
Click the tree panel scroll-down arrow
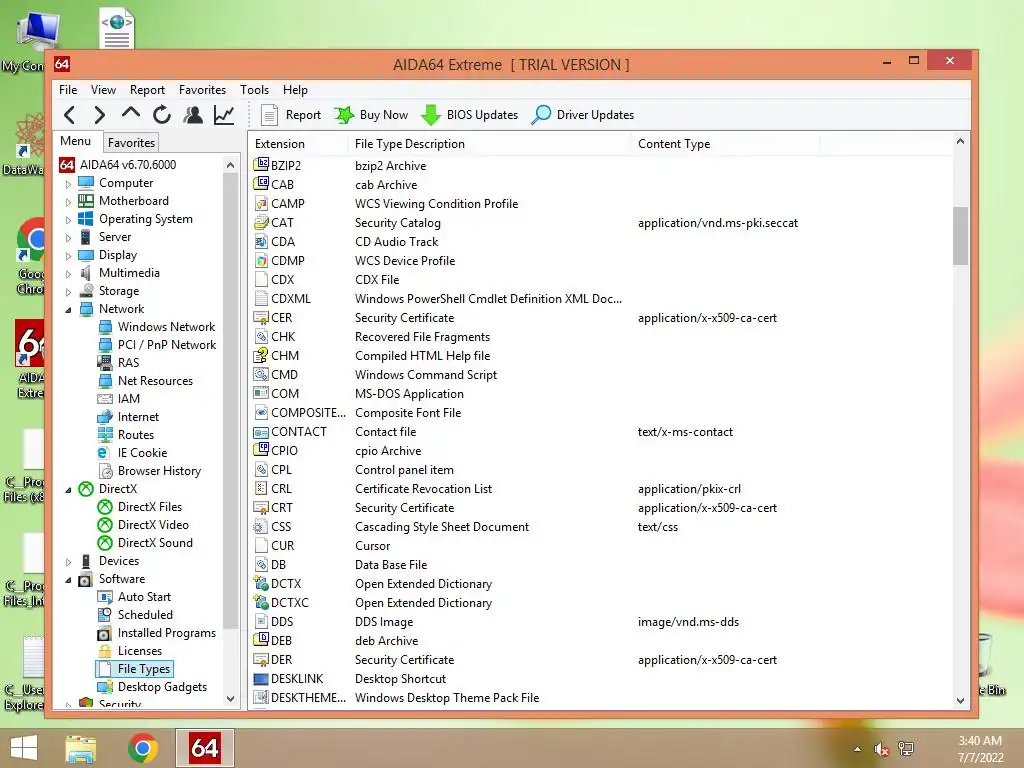pyautogui.click(x=230, y=699)
